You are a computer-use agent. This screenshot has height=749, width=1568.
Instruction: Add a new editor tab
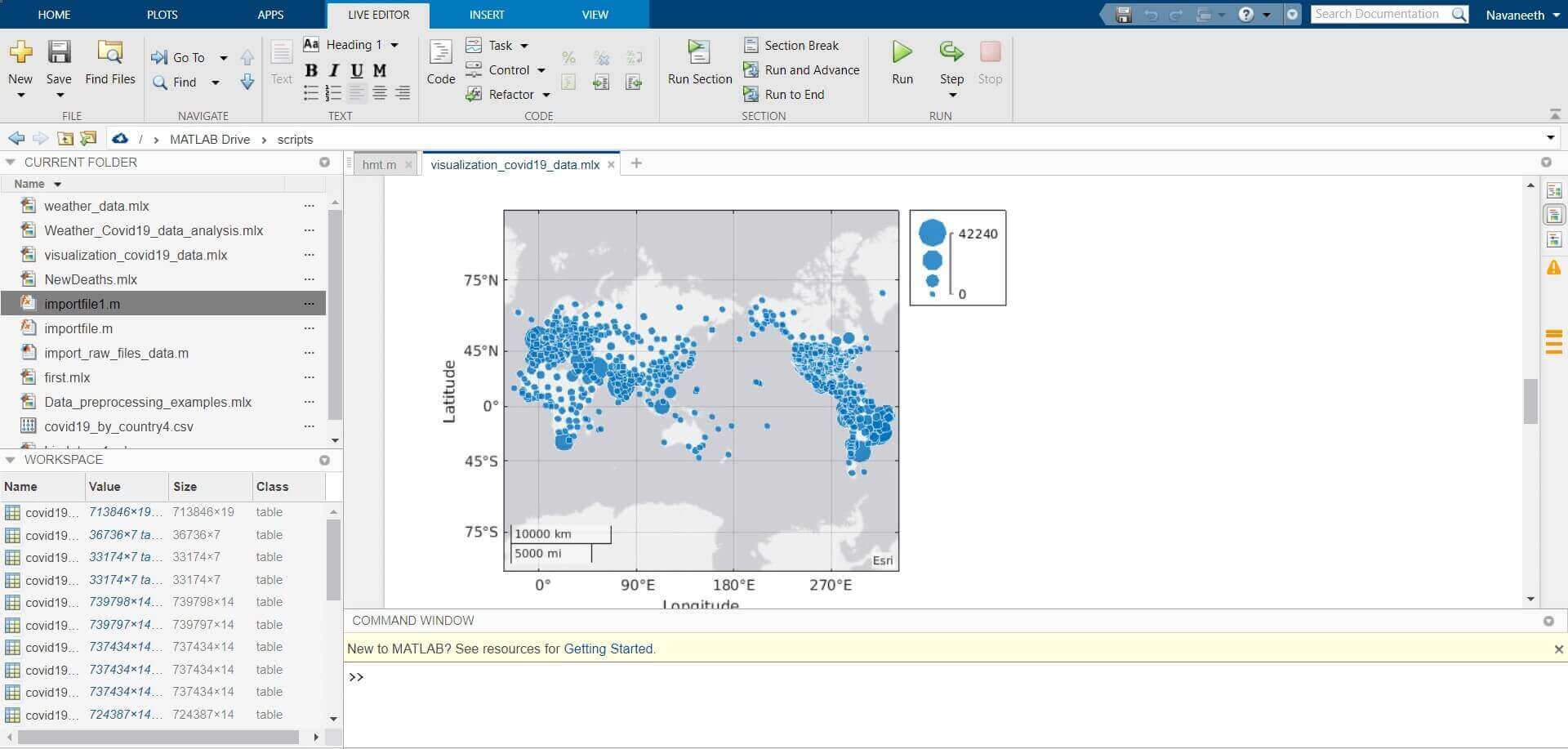636,163
